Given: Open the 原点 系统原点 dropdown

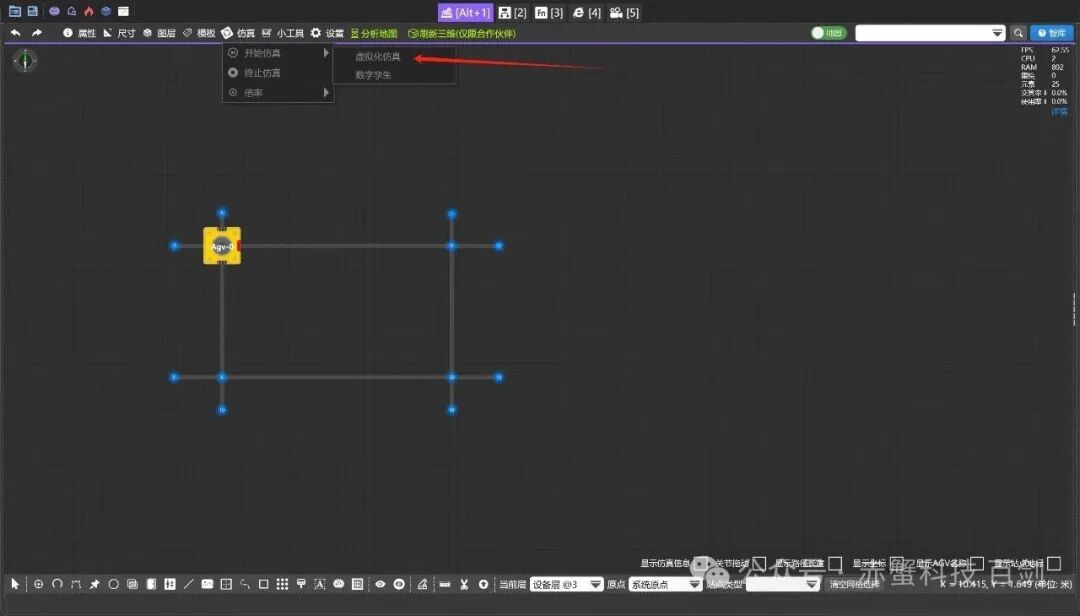Looking at the screenshot, I should (x=665, y=584).
